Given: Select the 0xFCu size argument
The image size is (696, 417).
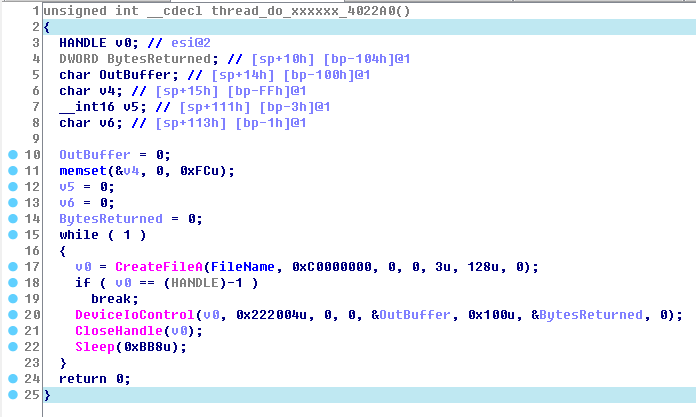Looking at the screenshot, I should click(200, 171).
